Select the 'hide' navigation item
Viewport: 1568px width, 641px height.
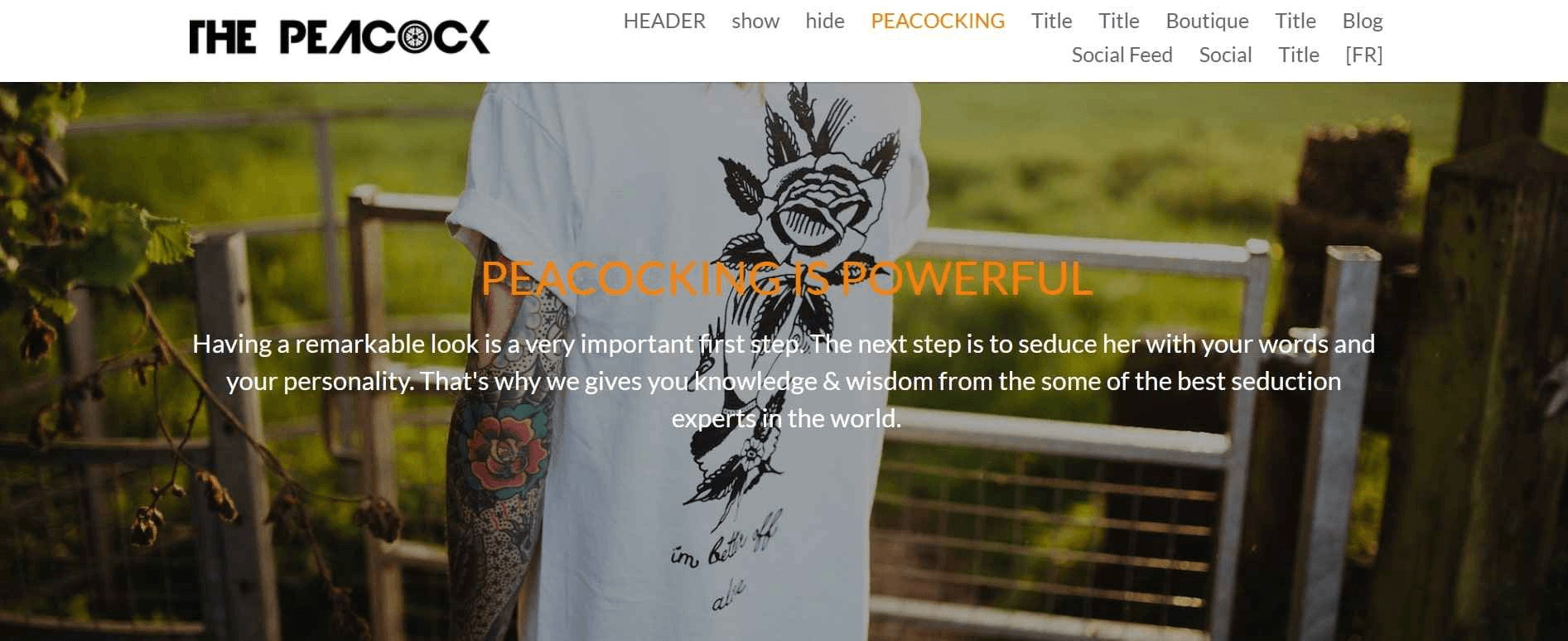825,21
